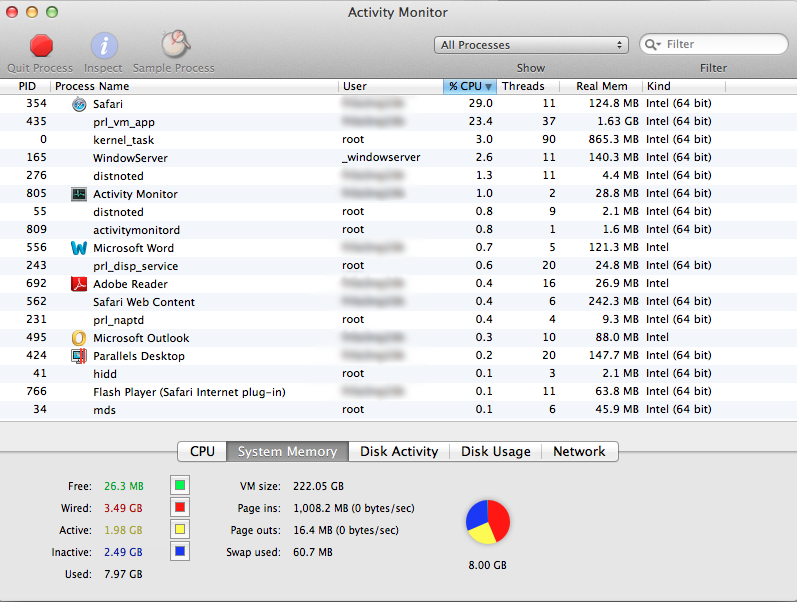797x602 pixels.
Task: Click the 1.63 GB real memory value
Action: click(x=617, y=122)
